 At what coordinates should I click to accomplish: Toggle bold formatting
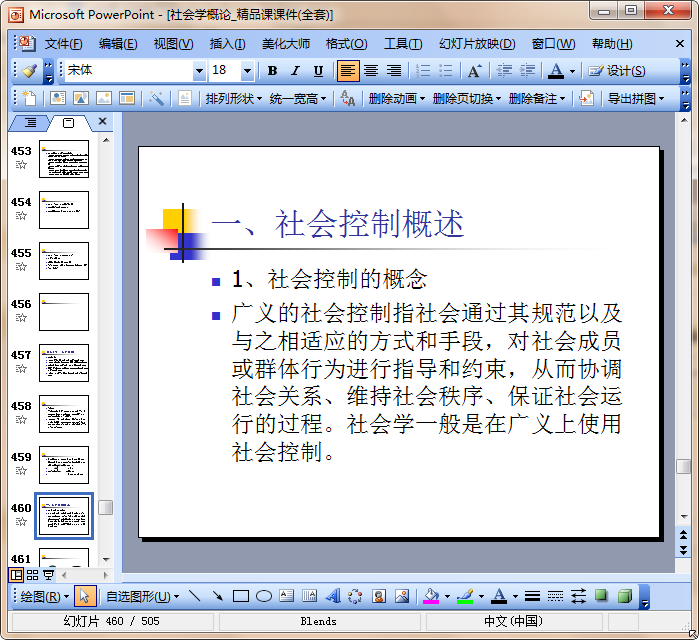[272, 71]
